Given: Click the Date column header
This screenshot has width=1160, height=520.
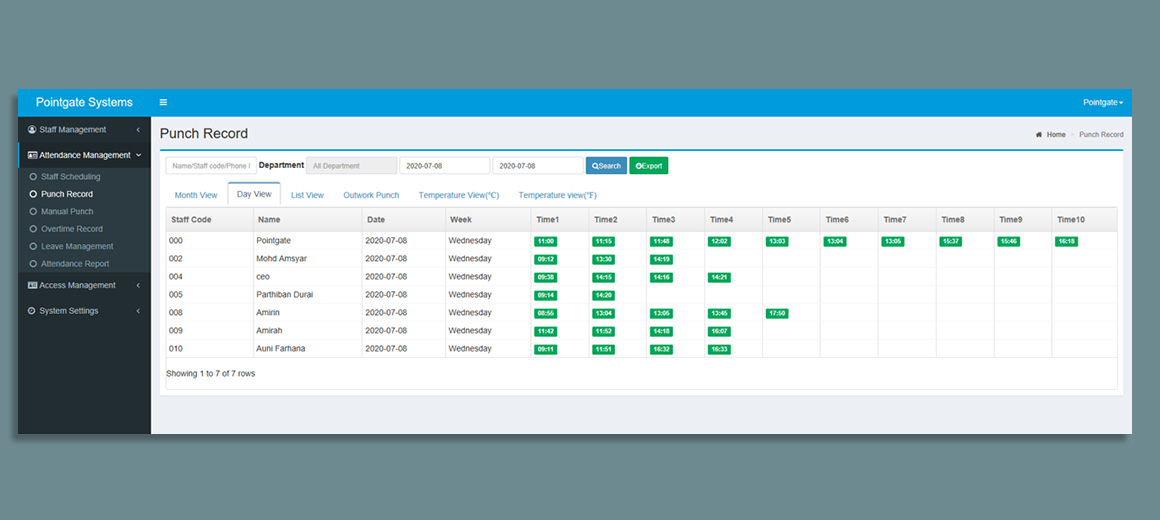Looking at the screenshot, I should pyautogui.click(x=404, y=220).
